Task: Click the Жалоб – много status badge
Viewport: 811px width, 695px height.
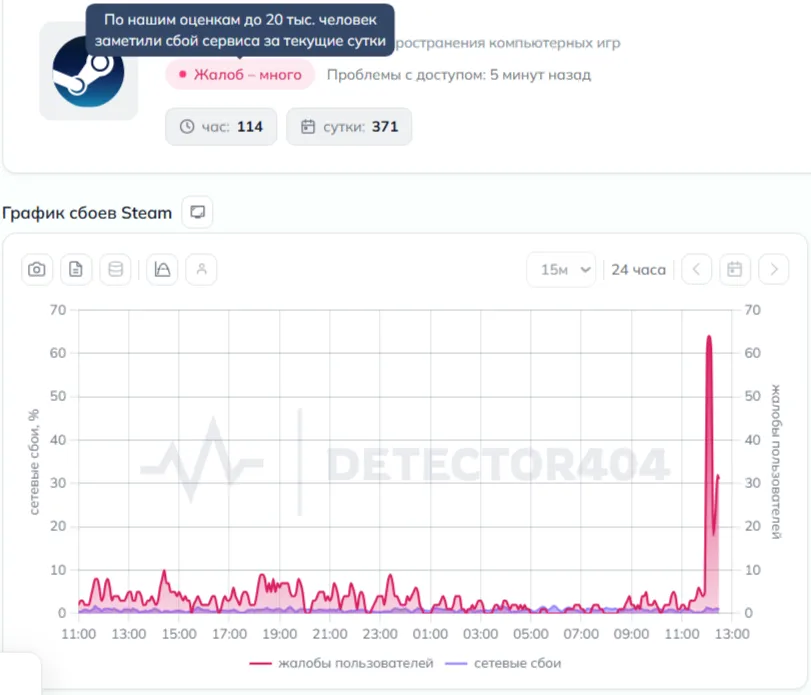Action: pos(240,74)
